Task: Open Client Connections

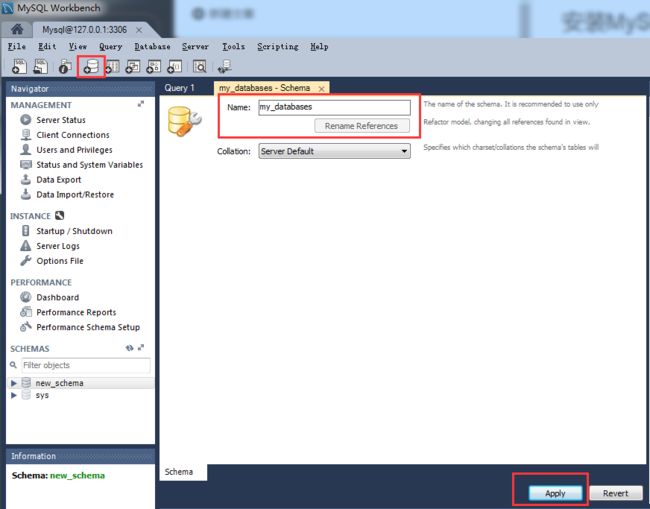Action: [73, 135]
